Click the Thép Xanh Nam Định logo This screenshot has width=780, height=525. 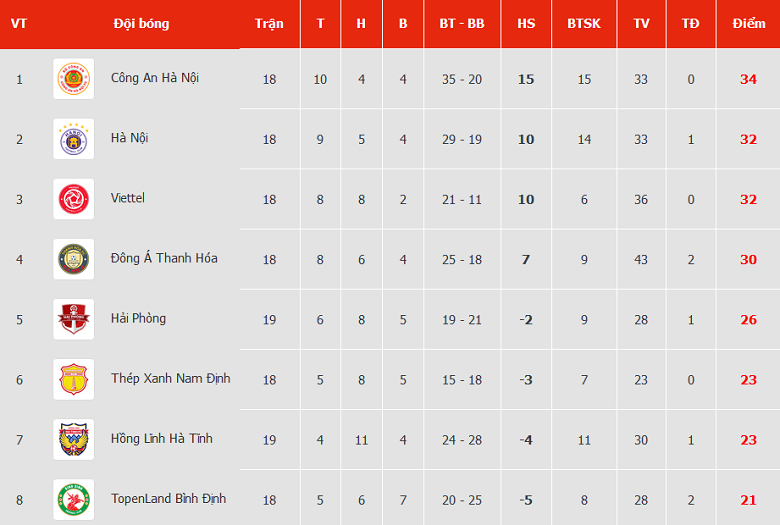click(x=73, y=379)
